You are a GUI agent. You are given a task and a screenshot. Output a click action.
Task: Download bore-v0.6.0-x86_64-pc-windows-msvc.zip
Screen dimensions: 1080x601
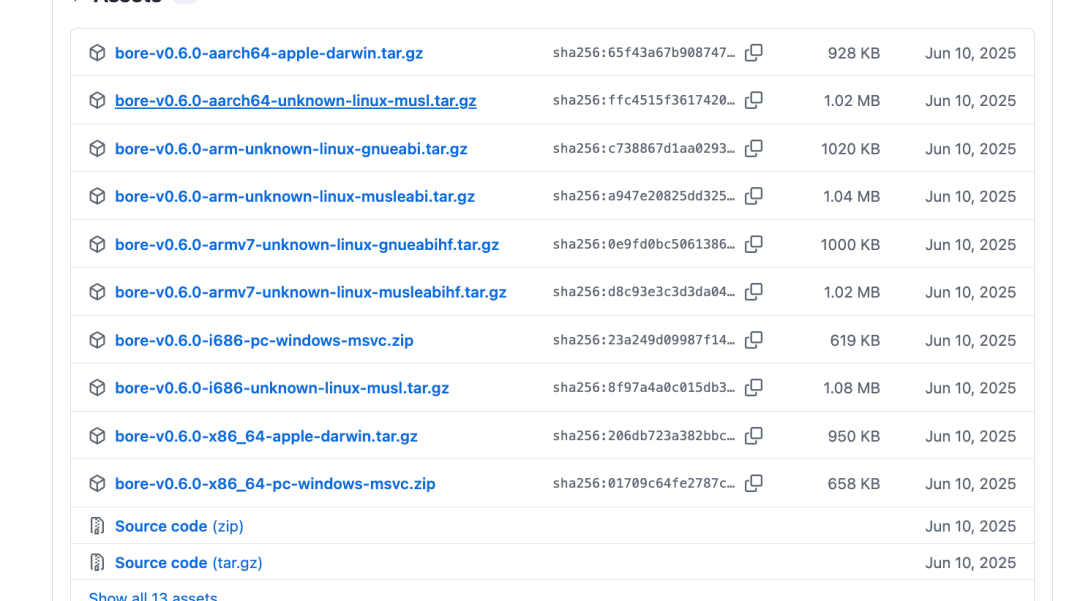click(x=275, y=484)
